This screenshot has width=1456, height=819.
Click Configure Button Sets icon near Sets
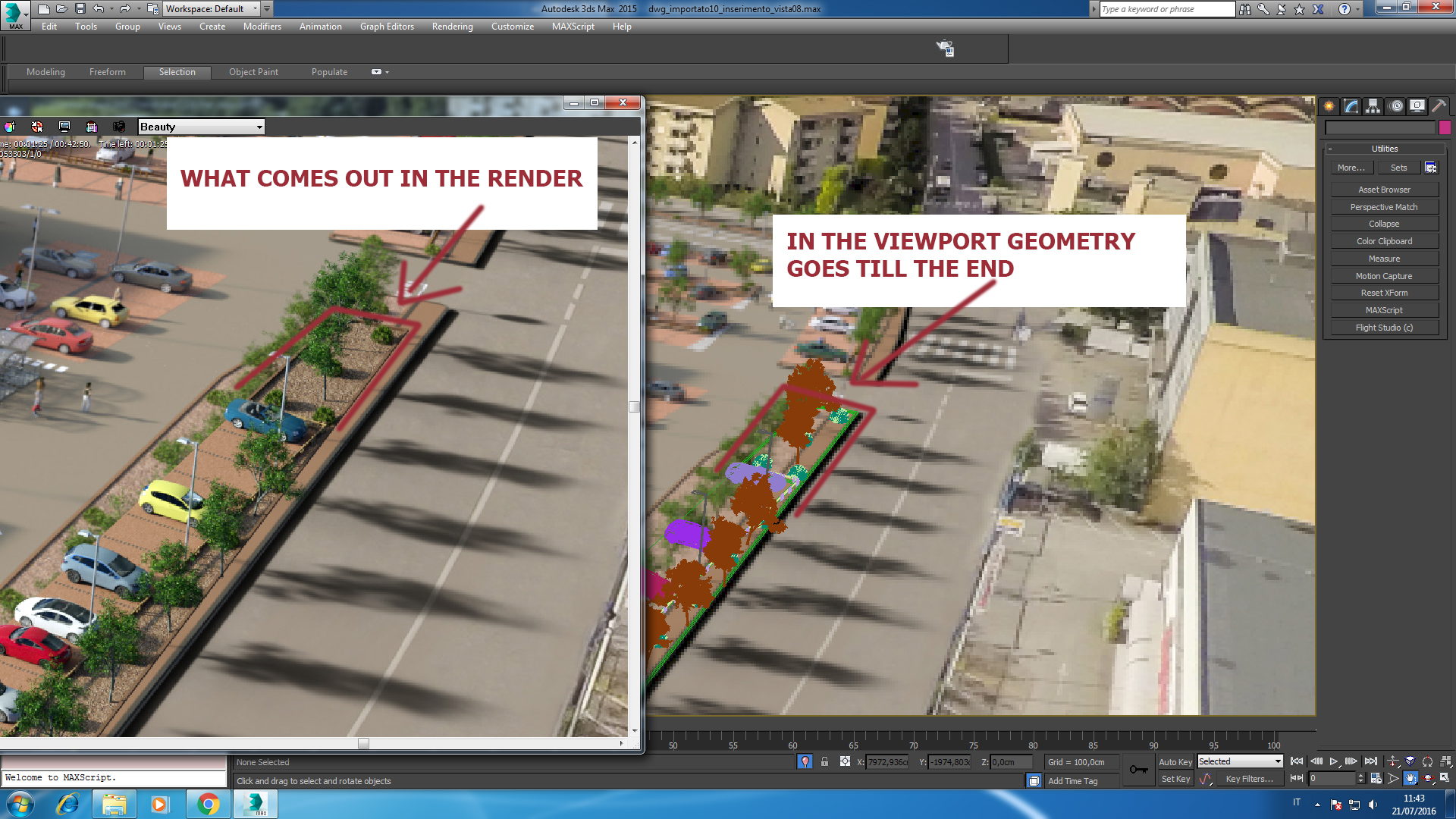1430,168
